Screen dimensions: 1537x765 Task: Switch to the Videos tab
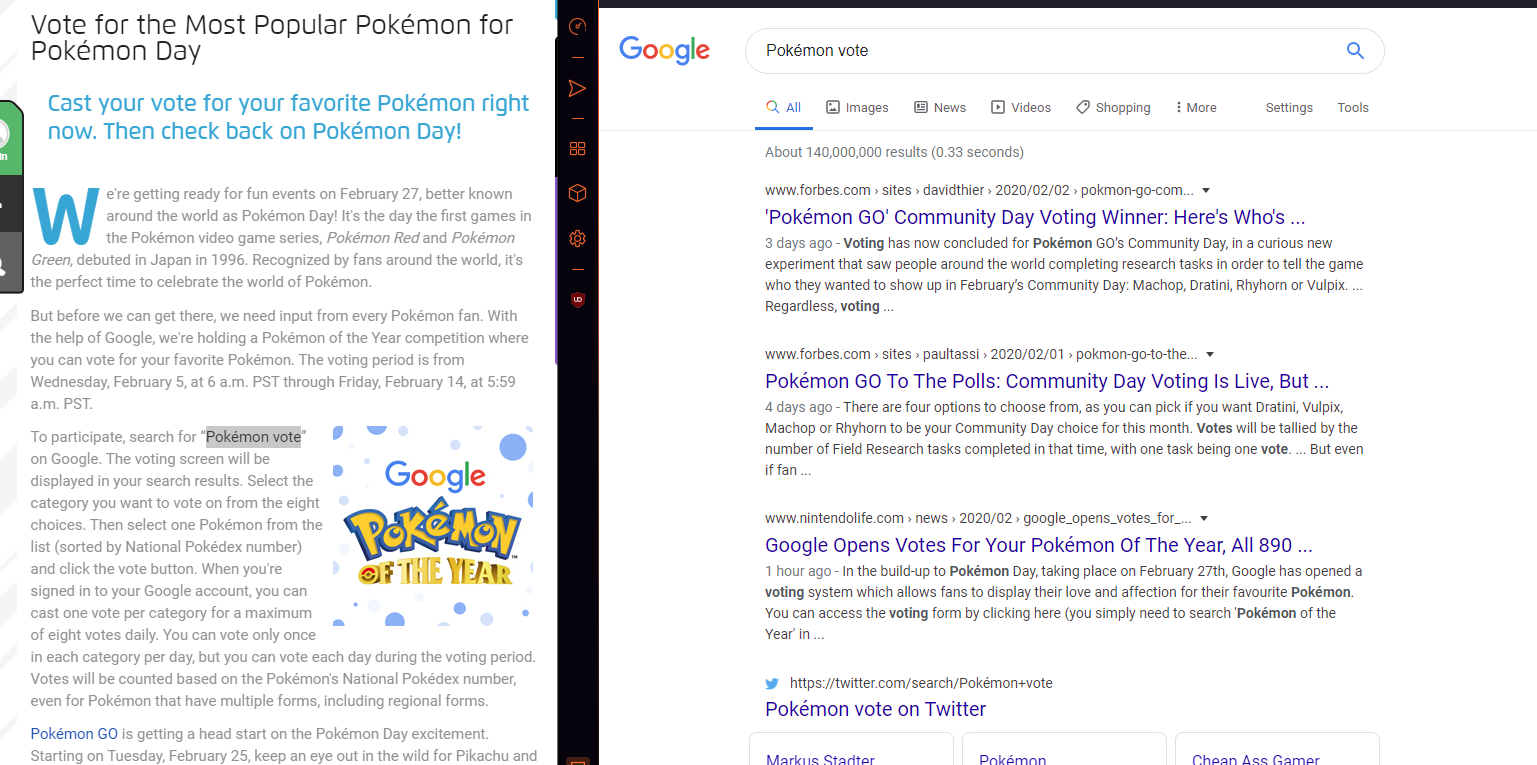pos(1021,108)
